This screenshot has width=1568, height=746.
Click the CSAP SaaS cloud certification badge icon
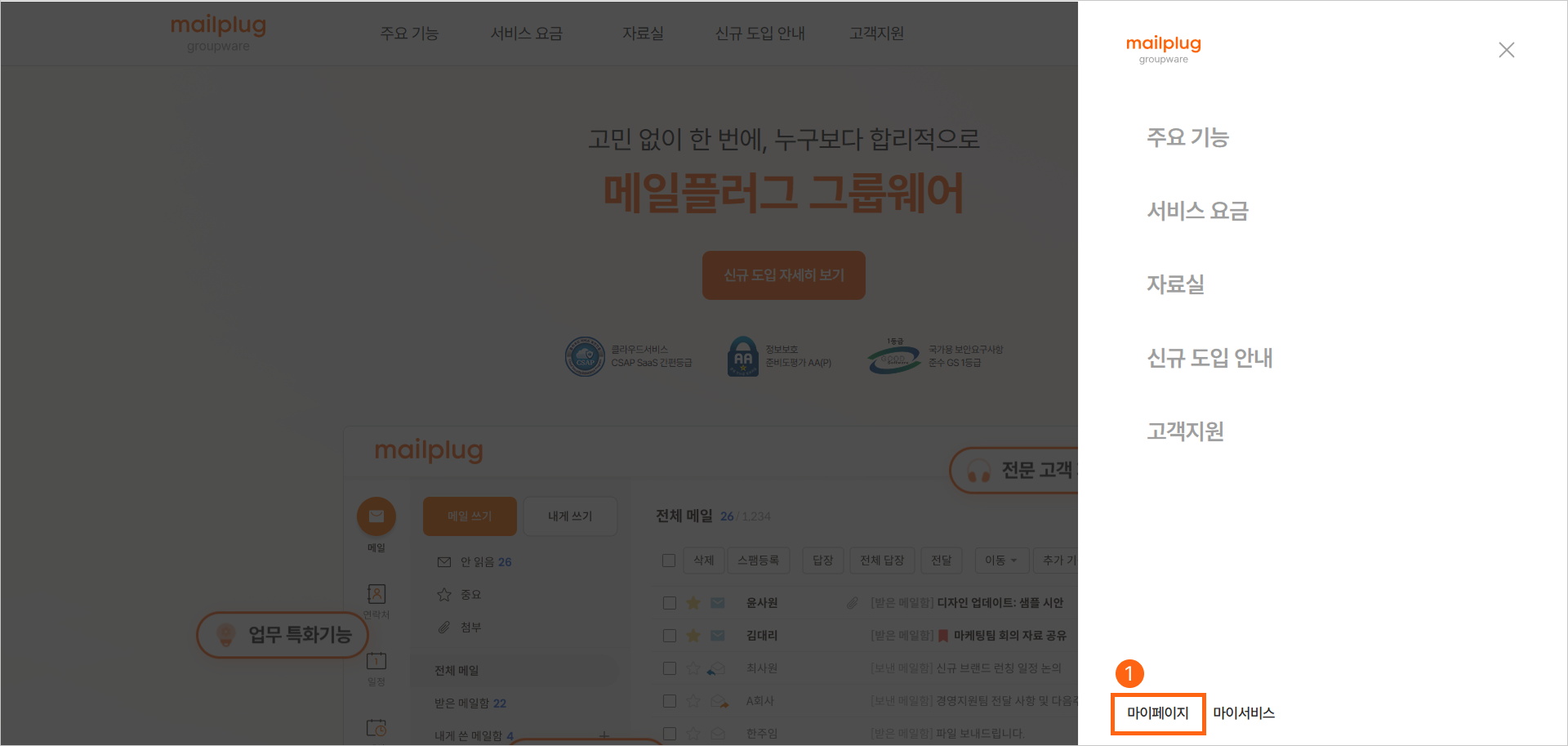(x=585, y=356)
